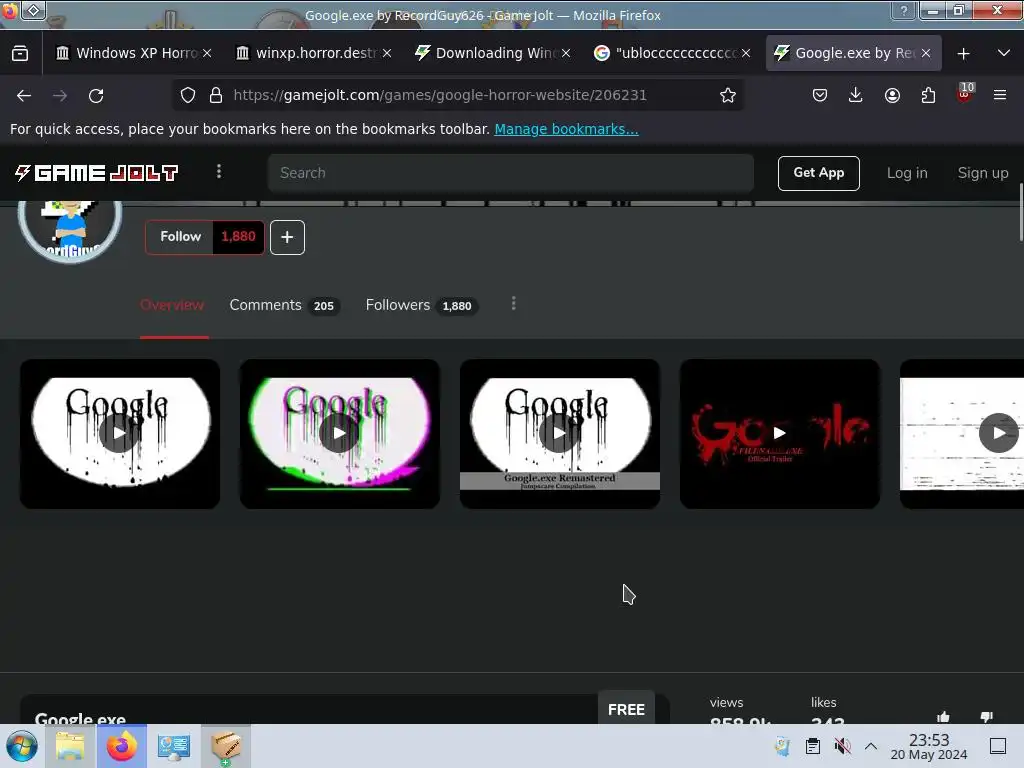Screen dimensions: 1024x768
Task: Open the Followers 1,880 tab
Action: pos(422,305)
